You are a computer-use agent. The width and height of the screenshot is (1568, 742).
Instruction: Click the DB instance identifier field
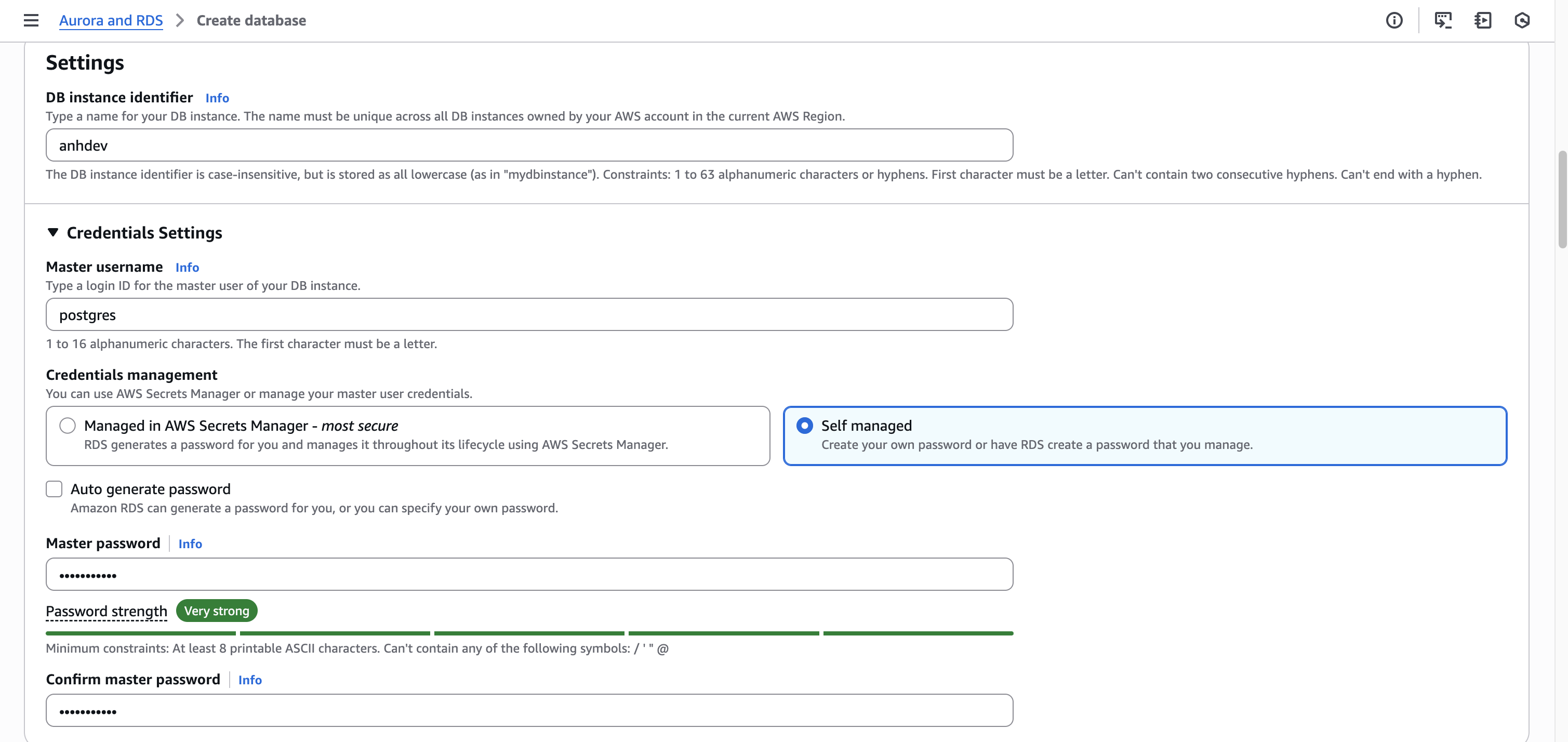click(529, 145)
